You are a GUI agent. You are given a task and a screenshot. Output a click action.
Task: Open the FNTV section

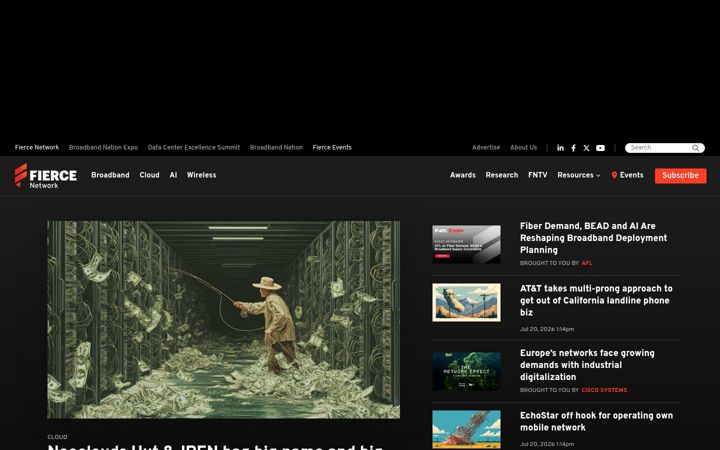pos(538,175)
